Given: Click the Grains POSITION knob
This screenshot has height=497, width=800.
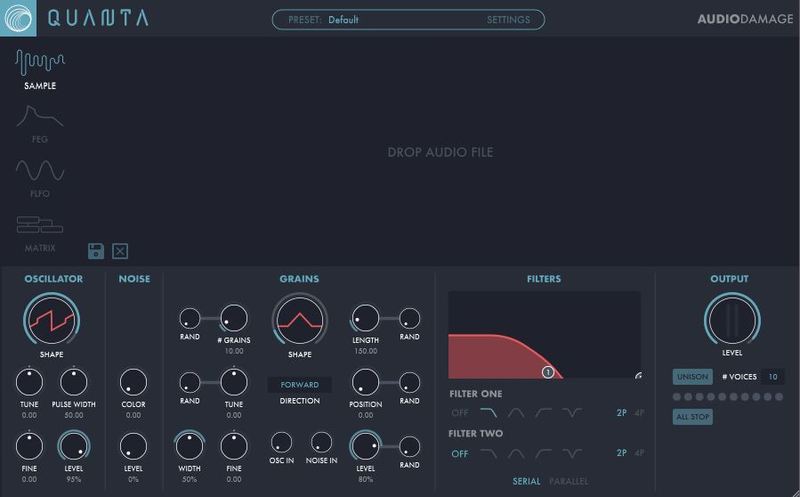Looking at the screenshot, I should click(x=365, y=382).
